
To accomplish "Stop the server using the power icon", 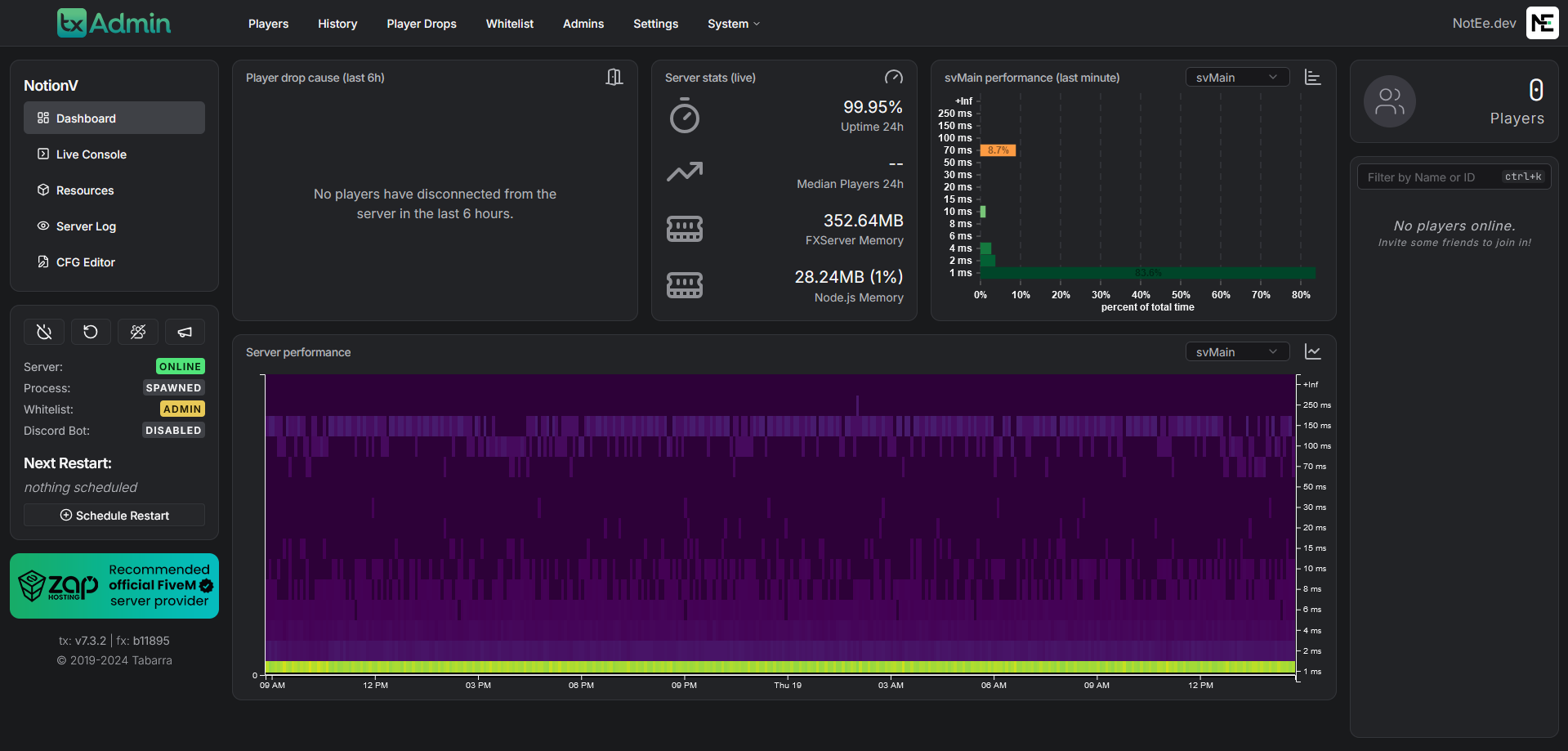I will [x=43, y=332].
